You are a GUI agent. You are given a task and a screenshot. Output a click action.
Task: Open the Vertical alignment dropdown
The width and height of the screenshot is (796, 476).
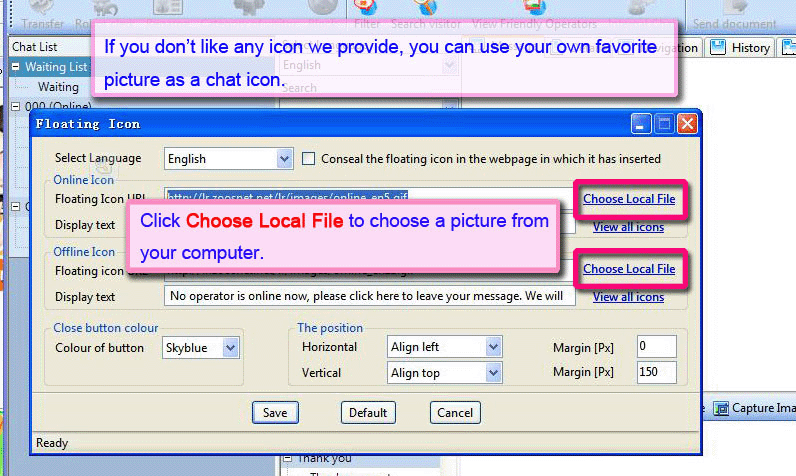445,373
